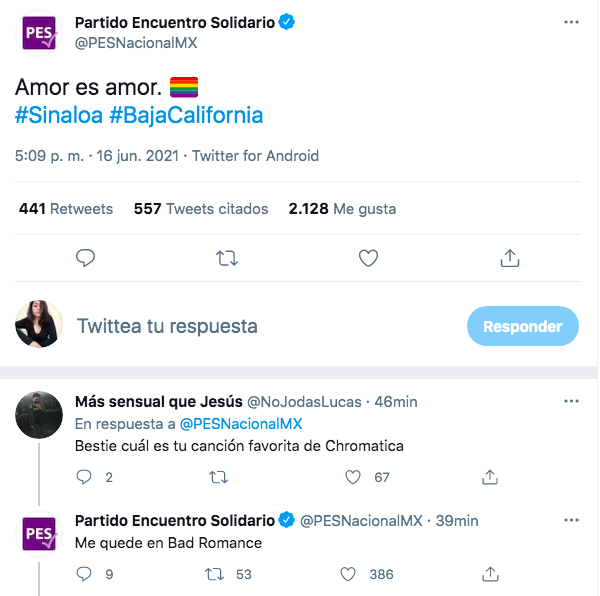
Task: Open more options for the main tweet
Action: 571,23
